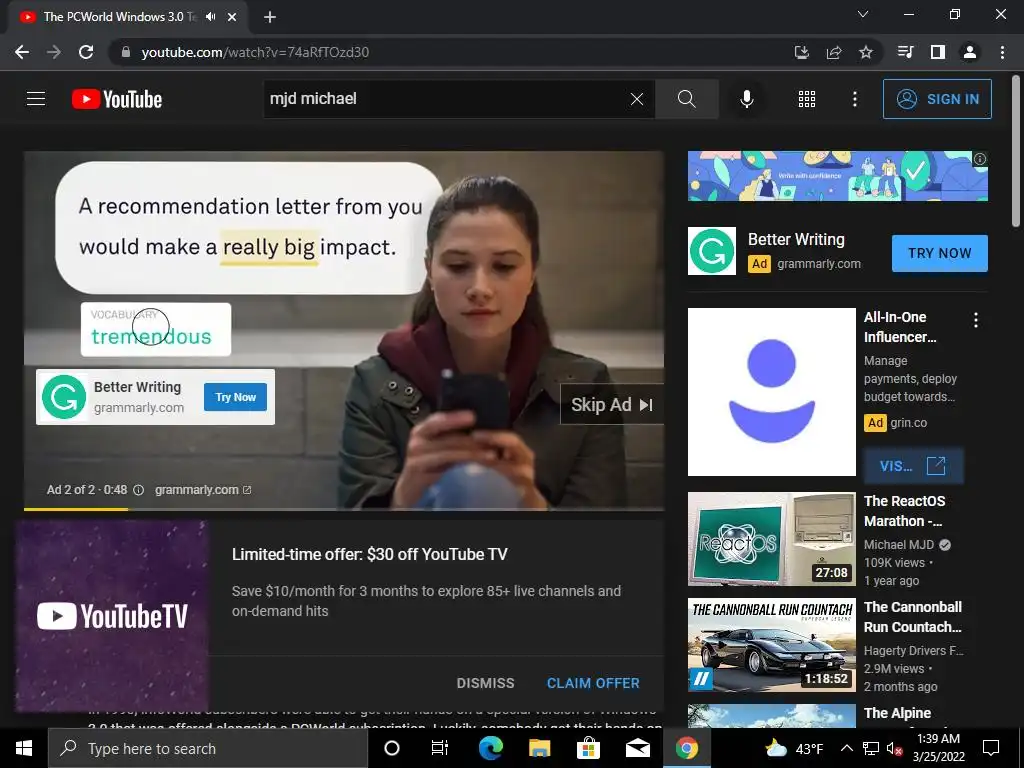Open Mail app from taskbar
The height and width of the screenshot is (768, 1024).
[637, 748]
